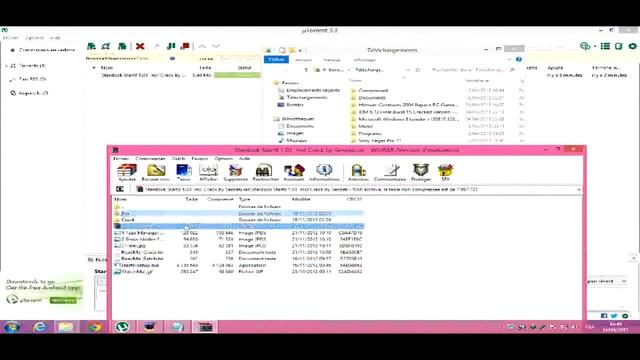The width and height of the screenshot is (640, 360).
Task: Open the blue help icon in Explorer window
Action: [519, 60]
